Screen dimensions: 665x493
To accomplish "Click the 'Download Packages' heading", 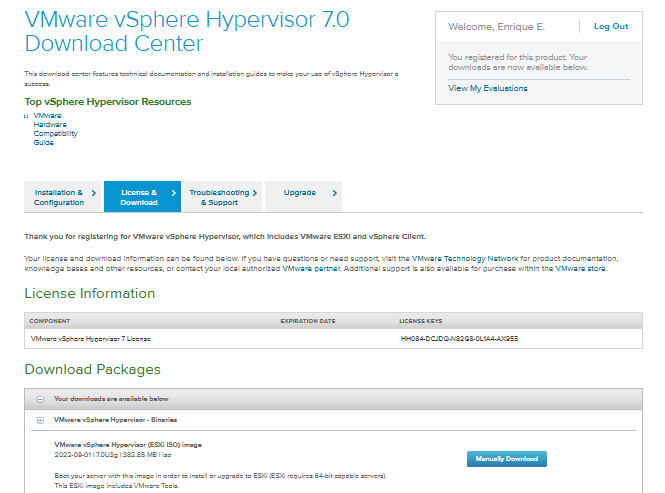I will tap(92, 369).
